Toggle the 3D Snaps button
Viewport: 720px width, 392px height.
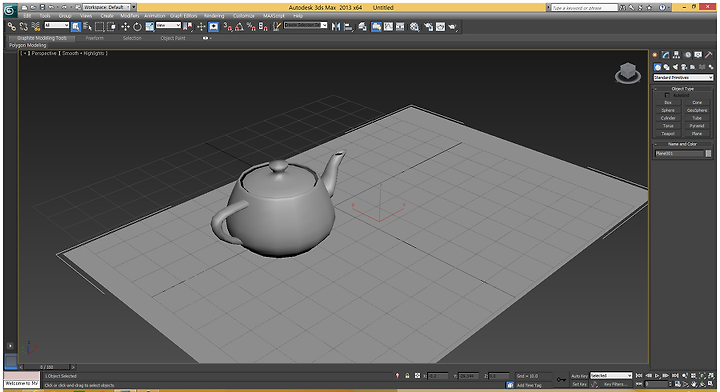228,27
